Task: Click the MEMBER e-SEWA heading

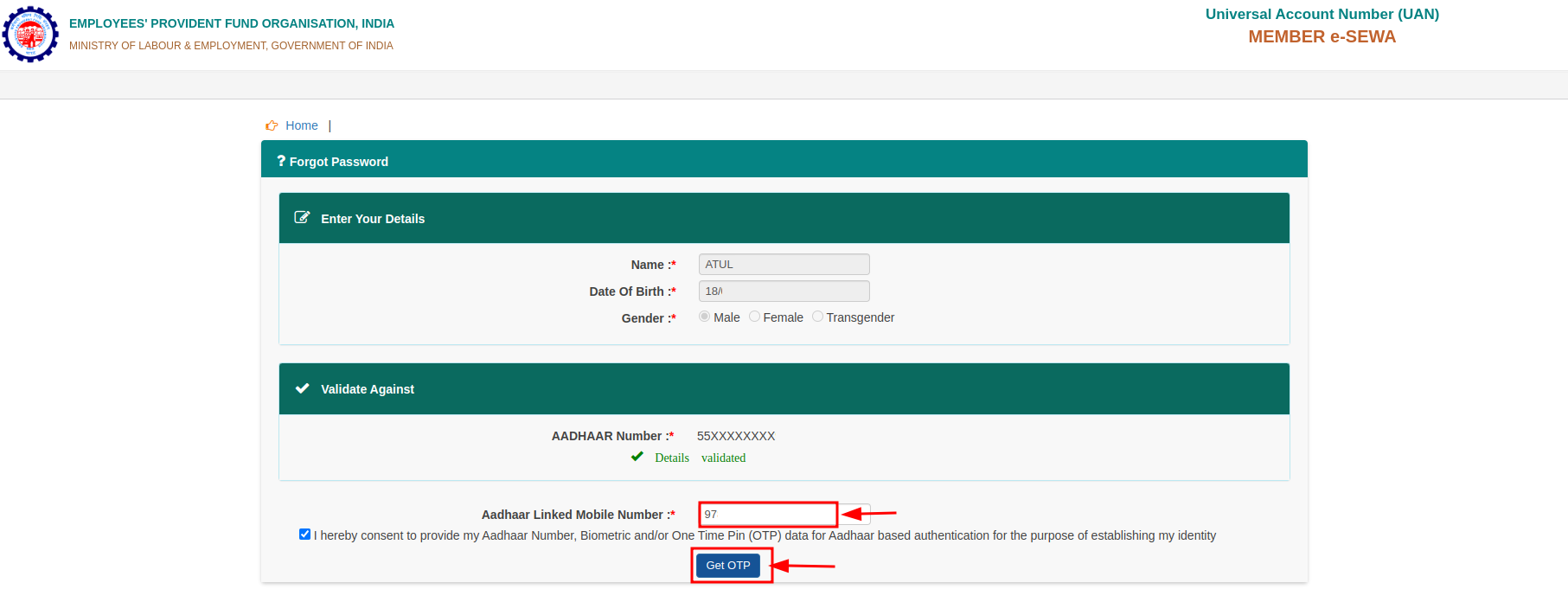Action: 1322,36
